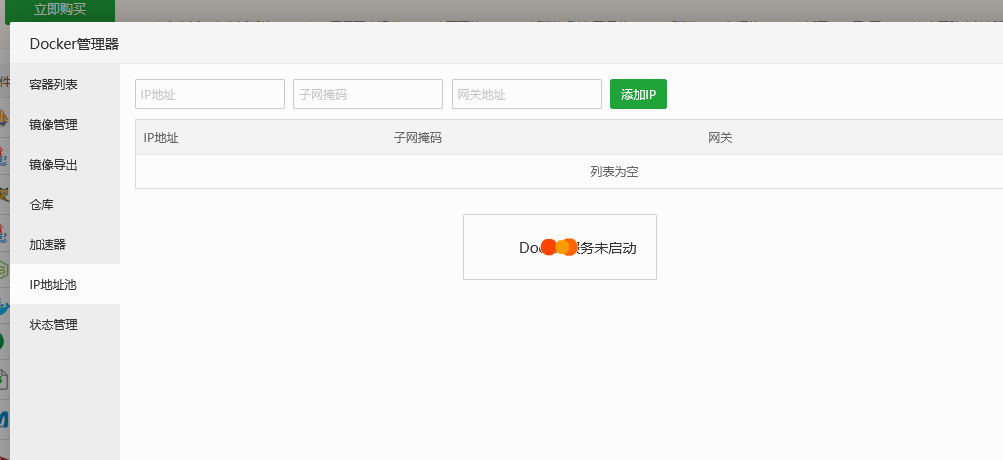
Task: Focus the IP地址 input field
Action: tap(210, 94)
